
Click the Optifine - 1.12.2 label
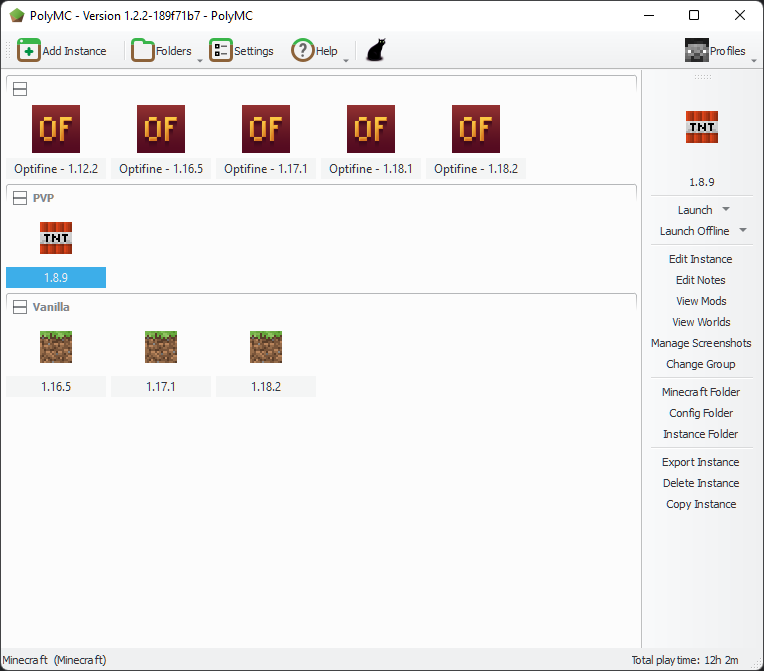point(56,169)
